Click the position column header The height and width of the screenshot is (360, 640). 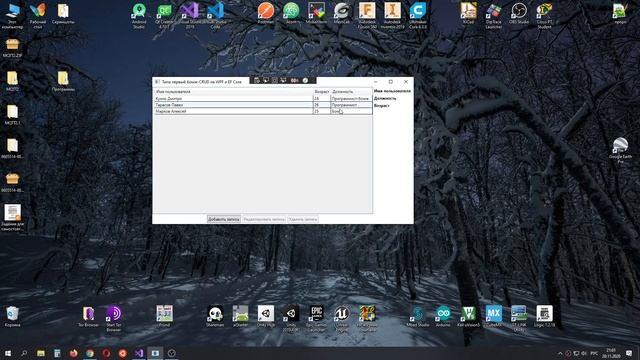tap(351, 92)
